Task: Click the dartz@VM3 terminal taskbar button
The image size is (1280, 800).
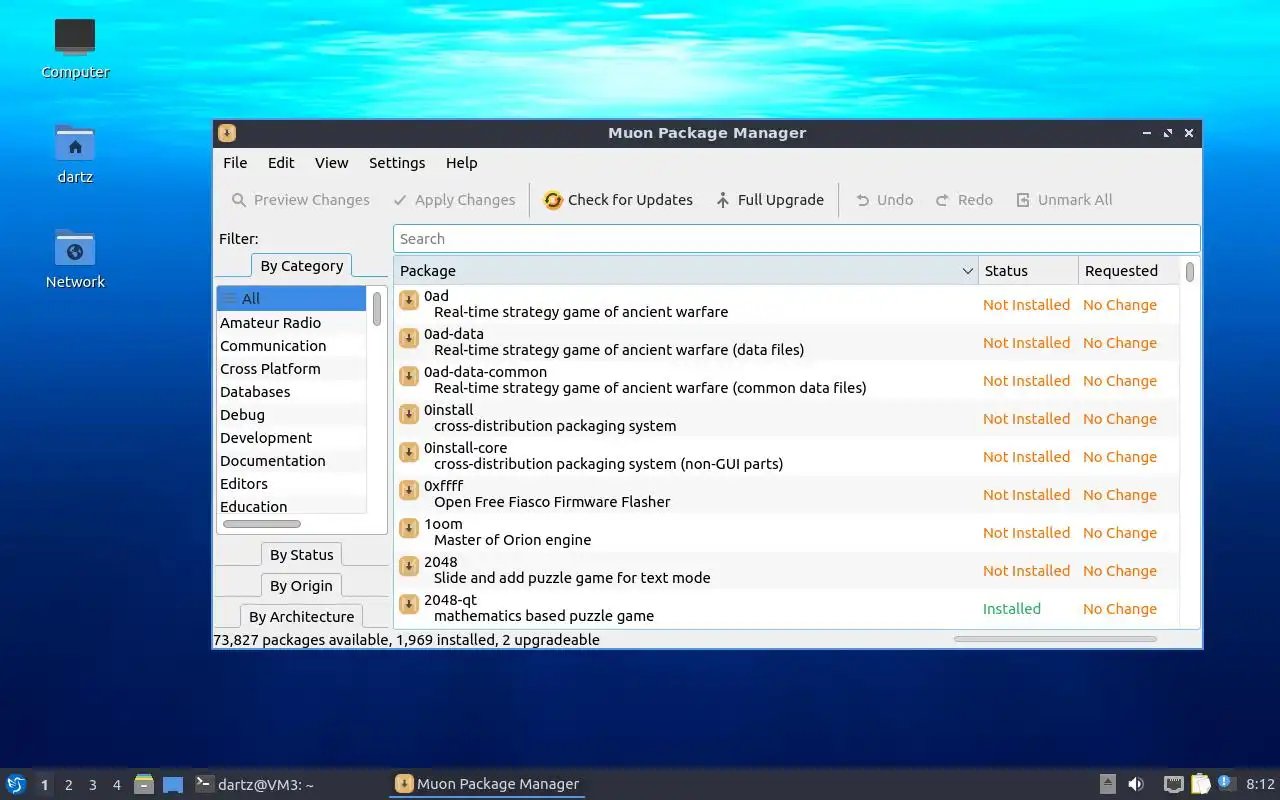Action: click(287, 784)
